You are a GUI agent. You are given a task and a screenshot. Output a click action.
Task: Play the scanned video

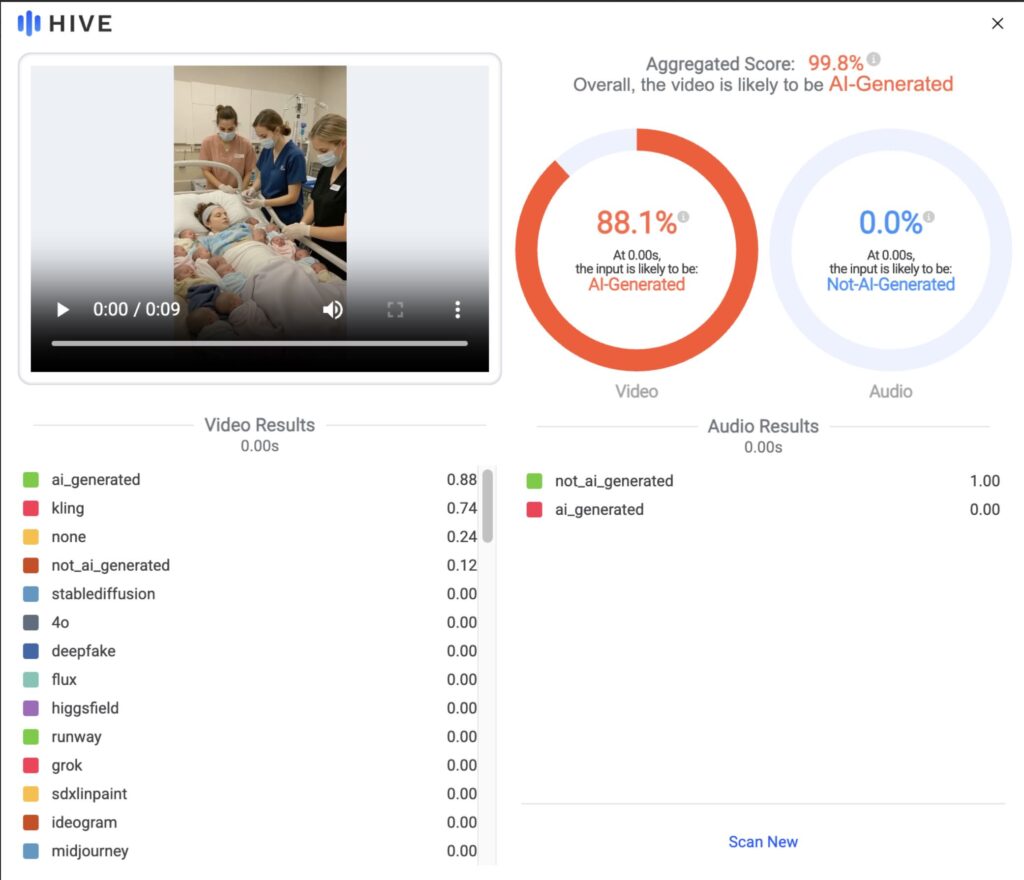[x=63, y=309]
